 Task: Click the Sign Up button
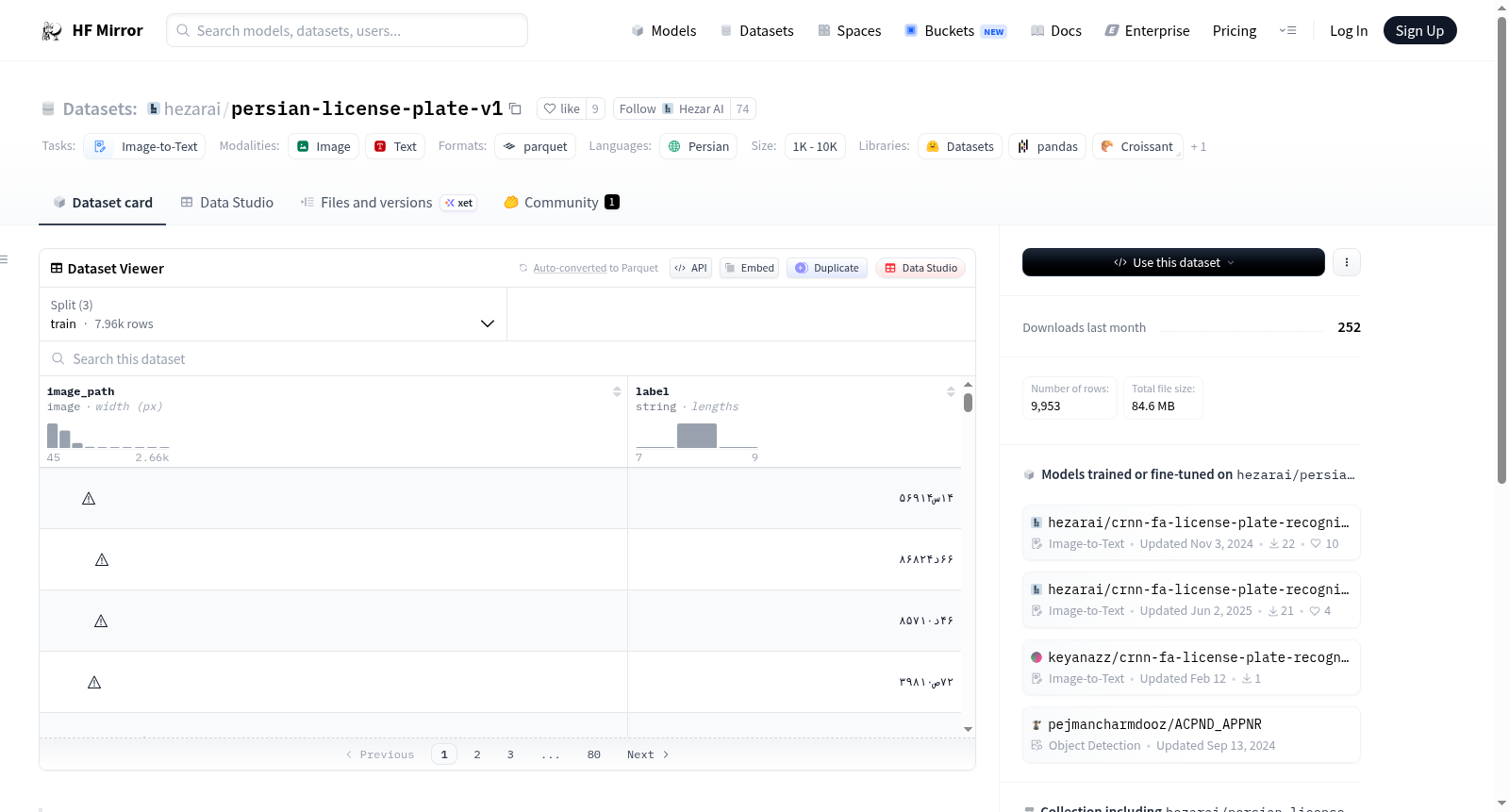[x=1419, y=31]
